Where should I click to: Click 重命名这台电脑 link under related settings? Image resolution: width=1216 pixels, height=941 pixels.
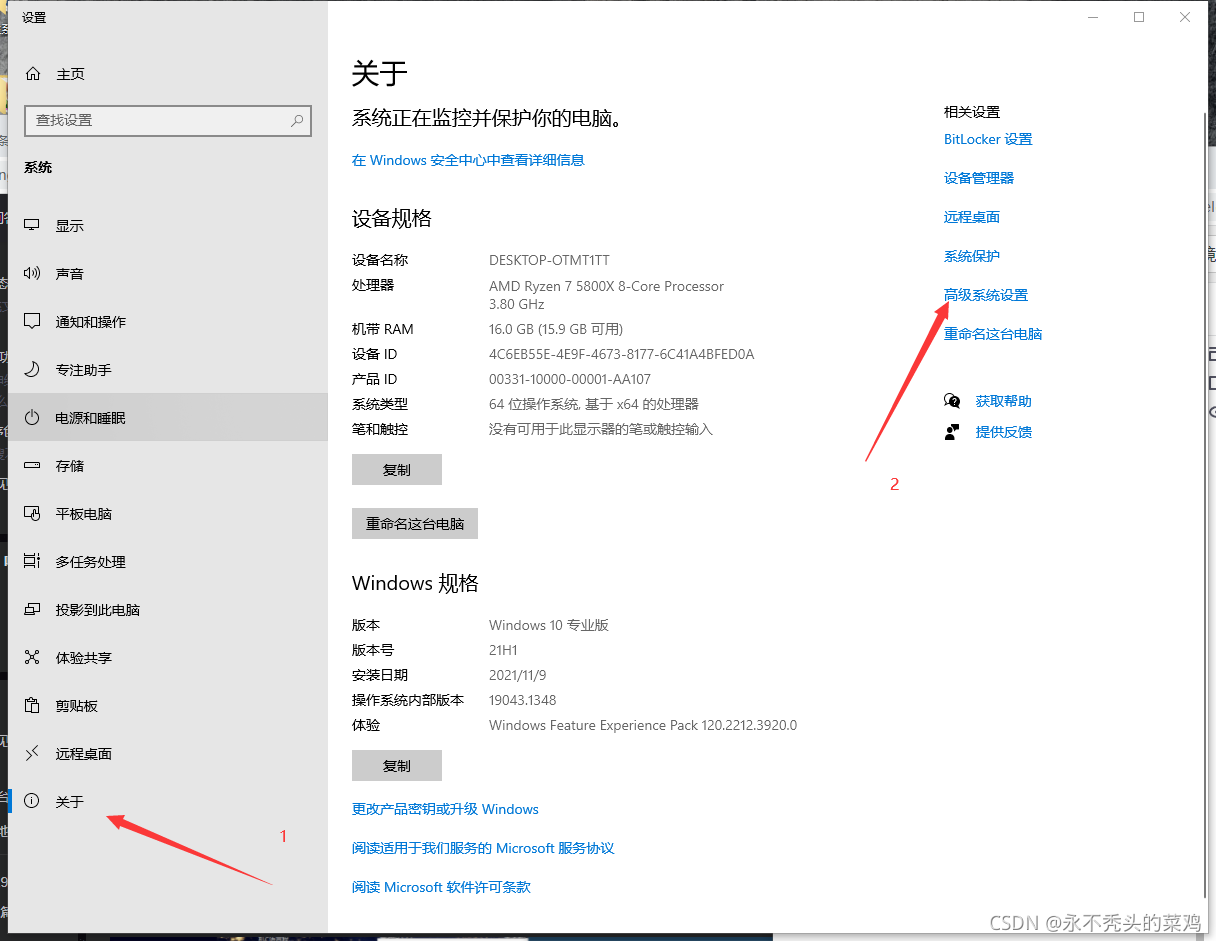[x=993, y=334]
